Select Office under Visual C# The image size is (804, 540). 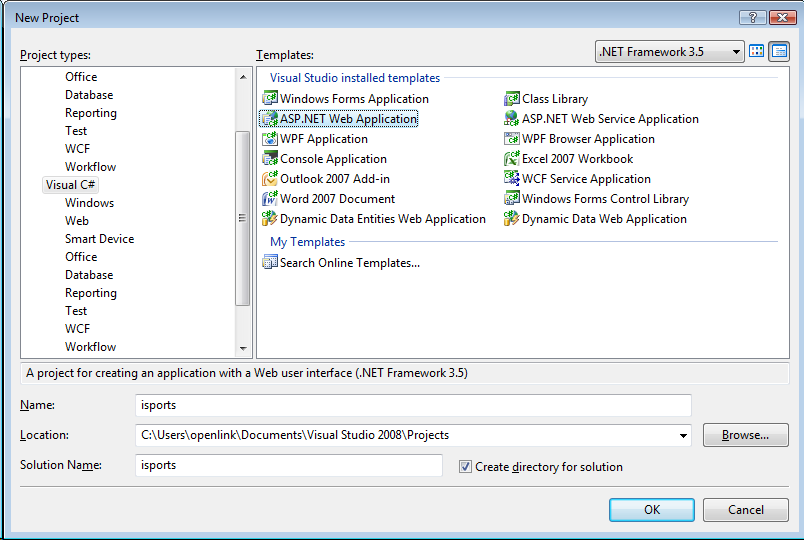[x=81, y=256]
